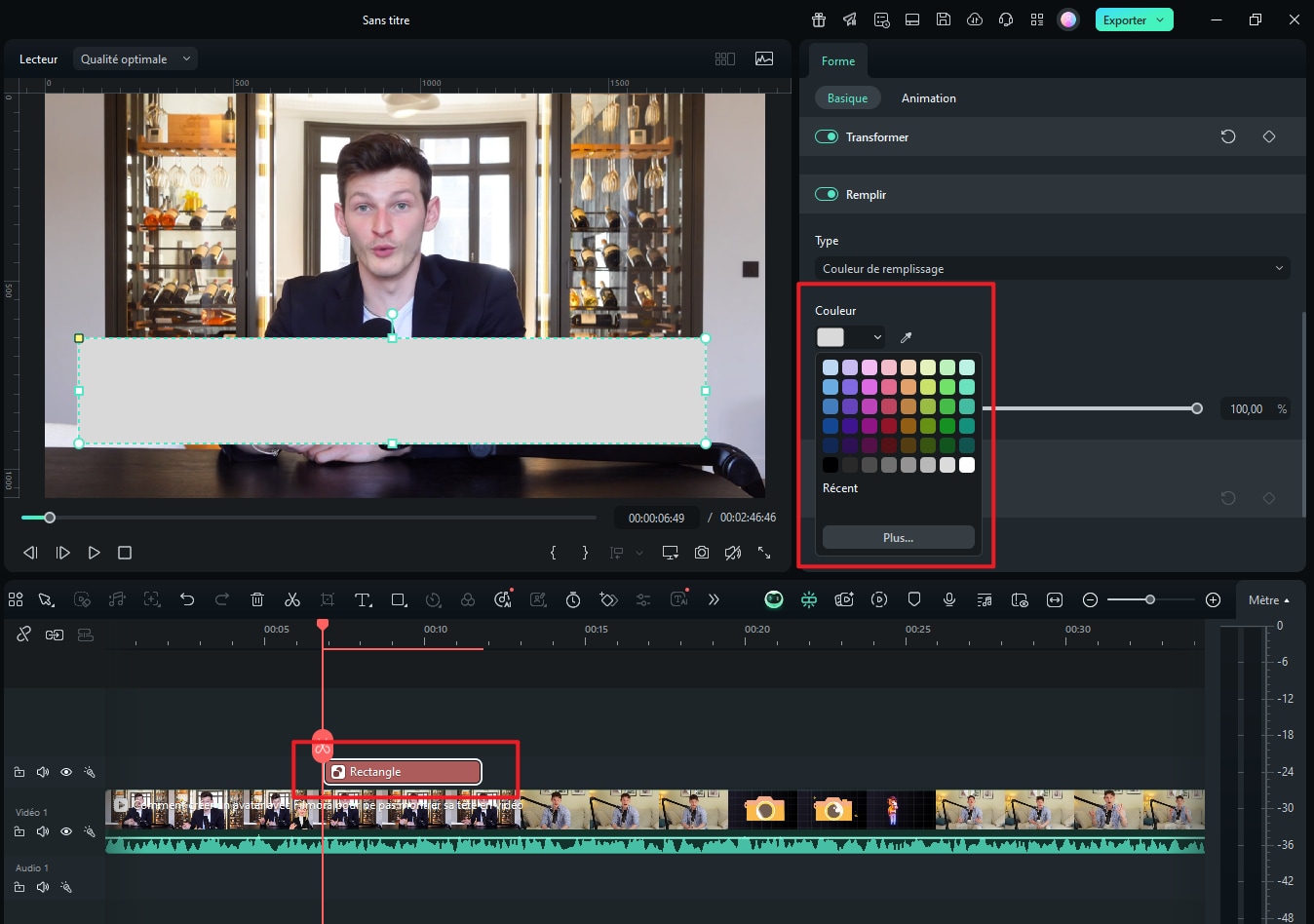Mark out point with the right brace
Viewport: 1314px width, 924px height.
585,553
